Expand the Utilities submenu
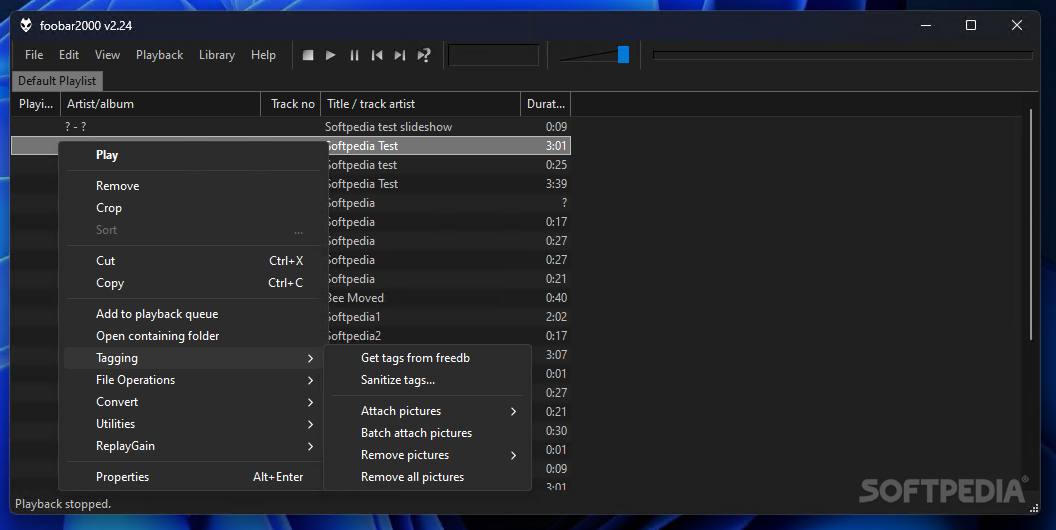The height and width of the screenshot is (530, 1056). click(x=192, y=424)
